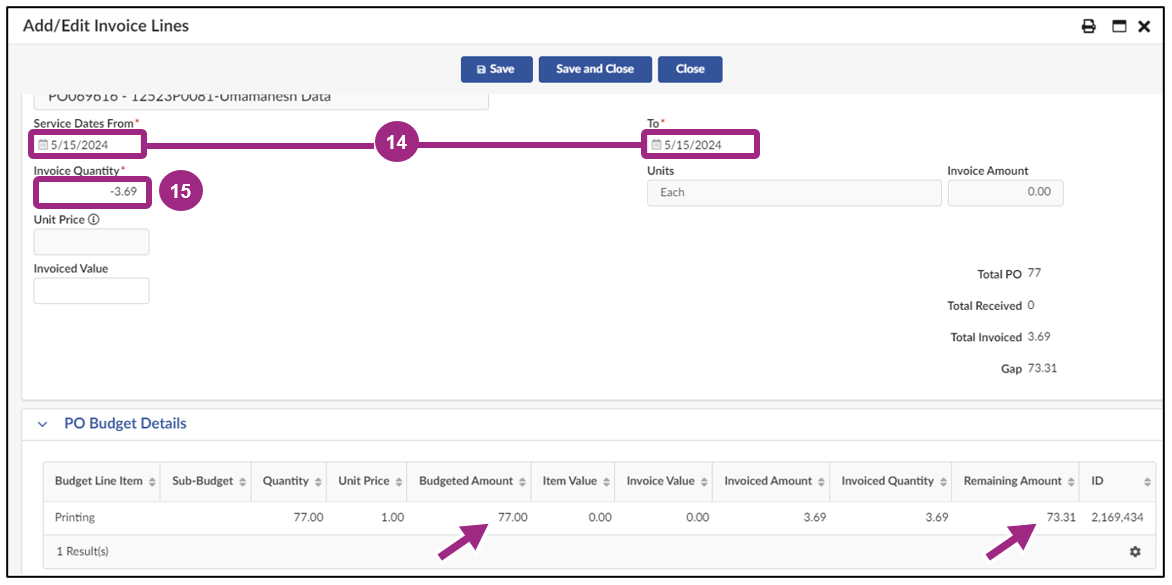Click the Save button

click(x=497, y=69)
